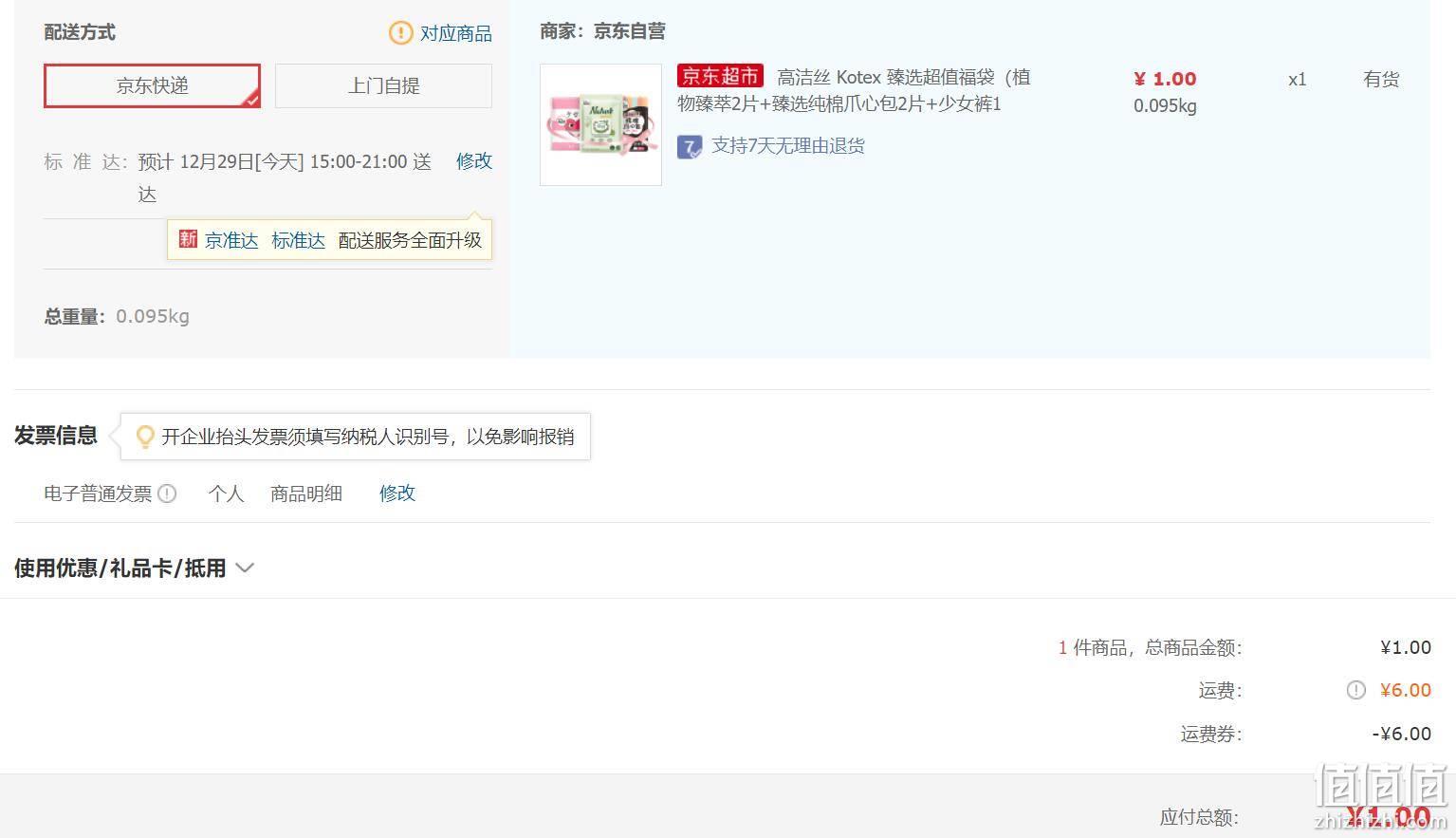Click the 总重量 0.095kg value
Screen dimensions: 1456x838
[153, 316]
